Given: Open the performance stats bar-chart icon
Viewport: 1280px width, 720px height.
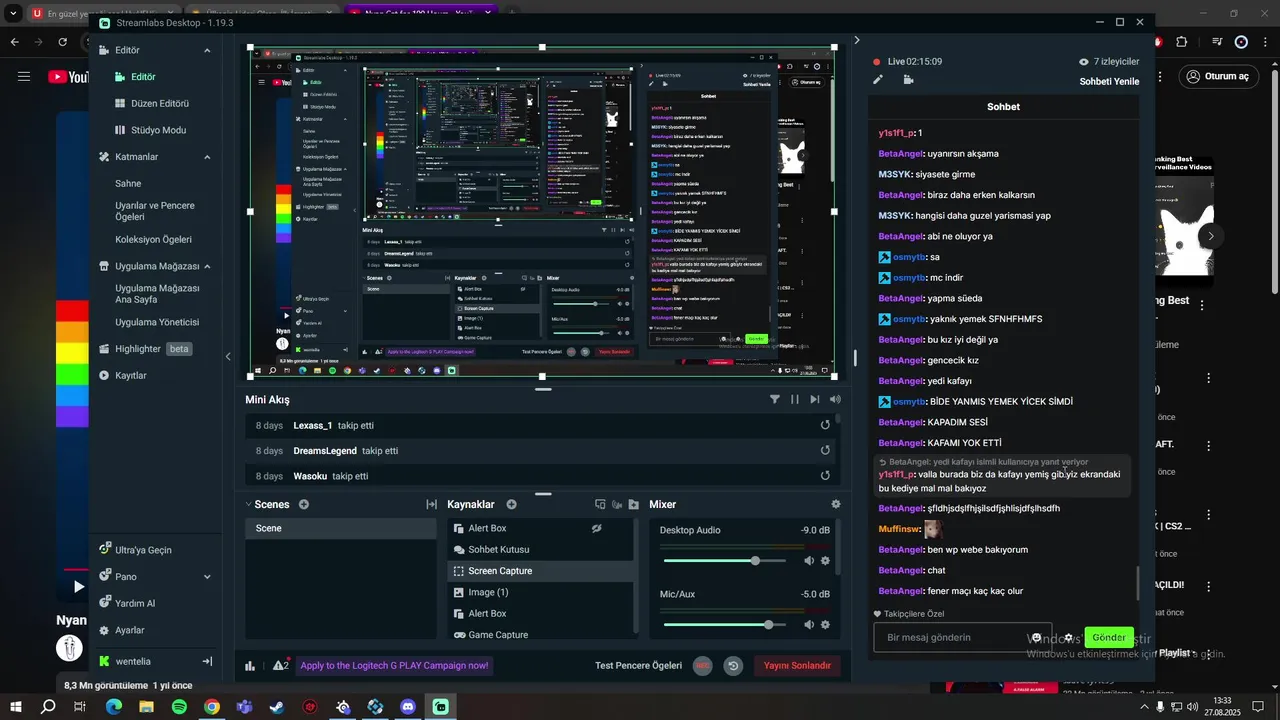Looking at the screenshot, I should coord(250,666).
